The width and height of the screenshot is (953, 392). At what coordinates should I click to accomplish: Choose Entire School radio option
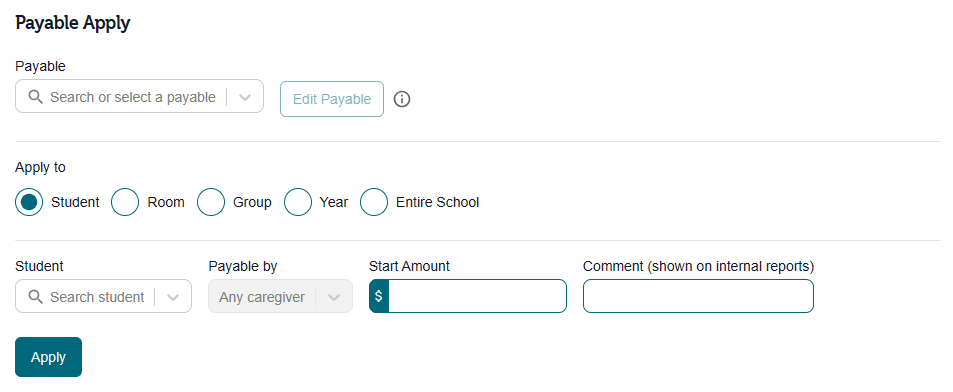(x=374, y=202)
